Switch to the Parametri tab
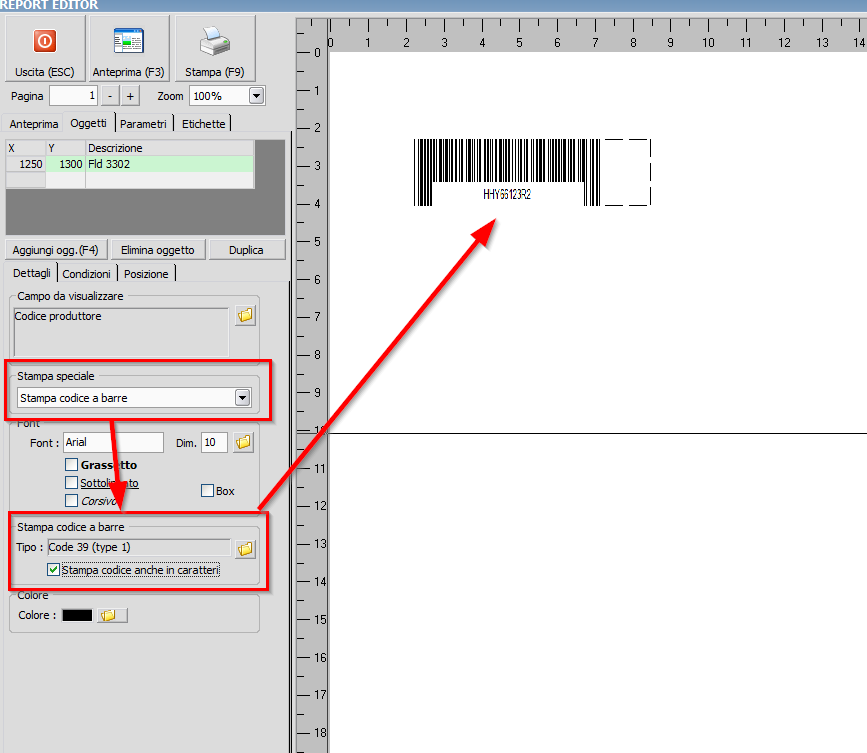This screenshot has height=753, width=867. click(x=143, y=124)
